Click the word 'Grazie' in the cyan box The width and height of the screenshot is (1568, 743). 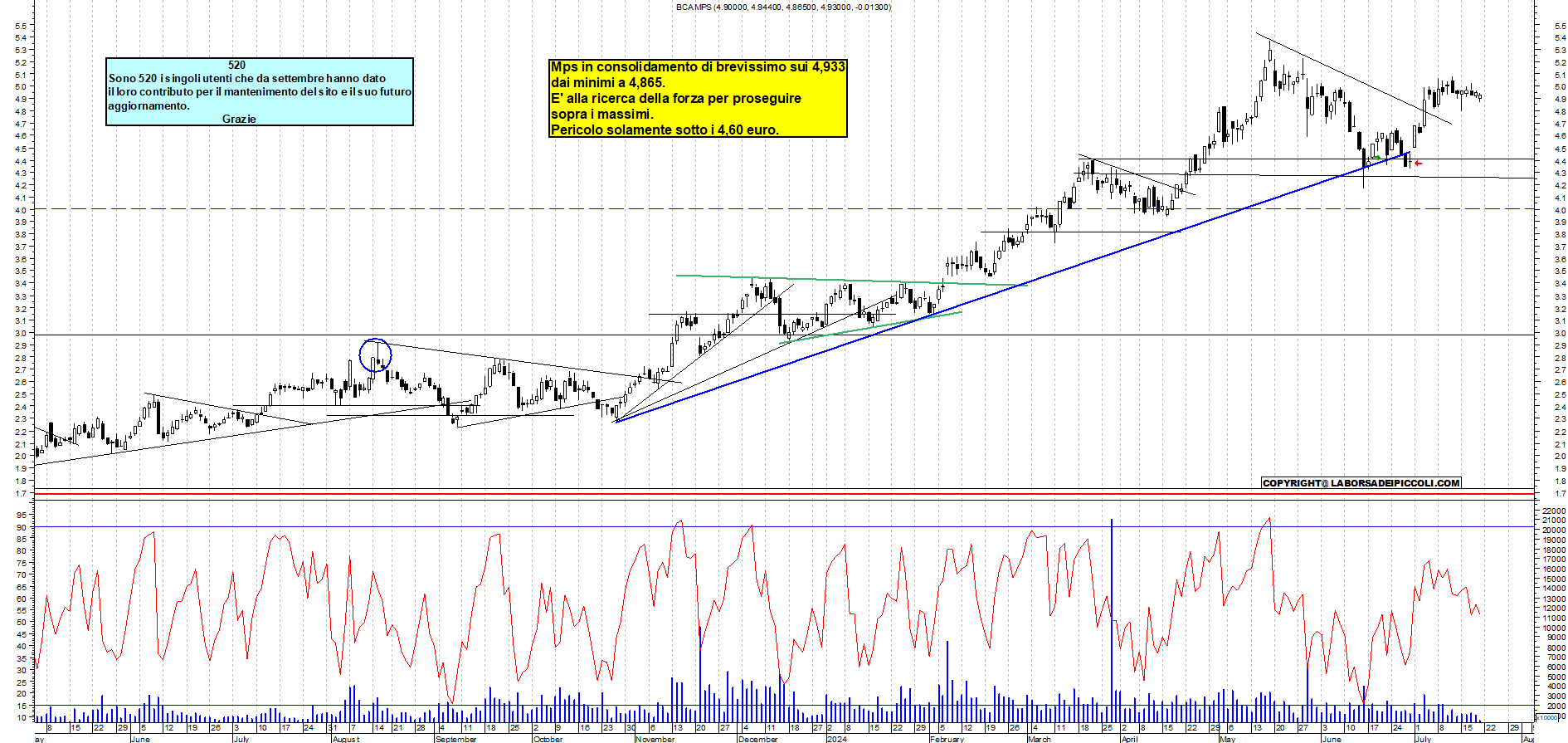[x=239, y=119]
